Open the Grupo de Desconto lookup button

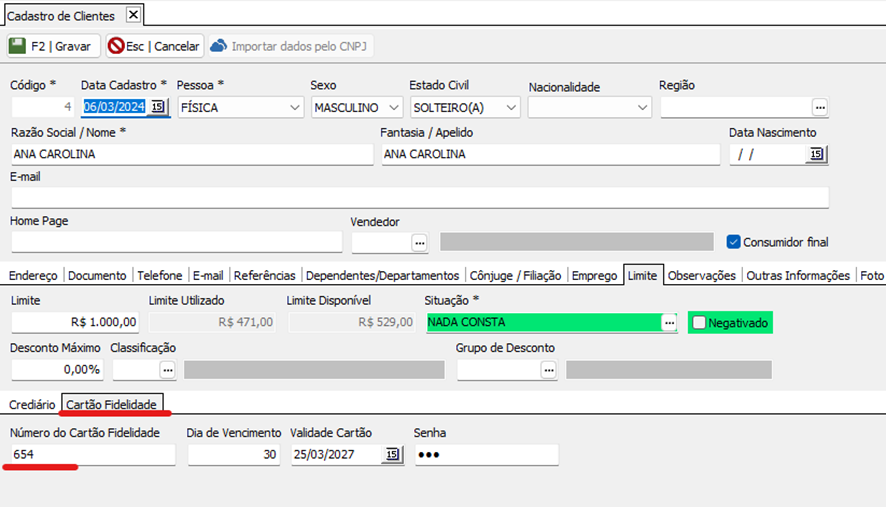tap(548, 369)
